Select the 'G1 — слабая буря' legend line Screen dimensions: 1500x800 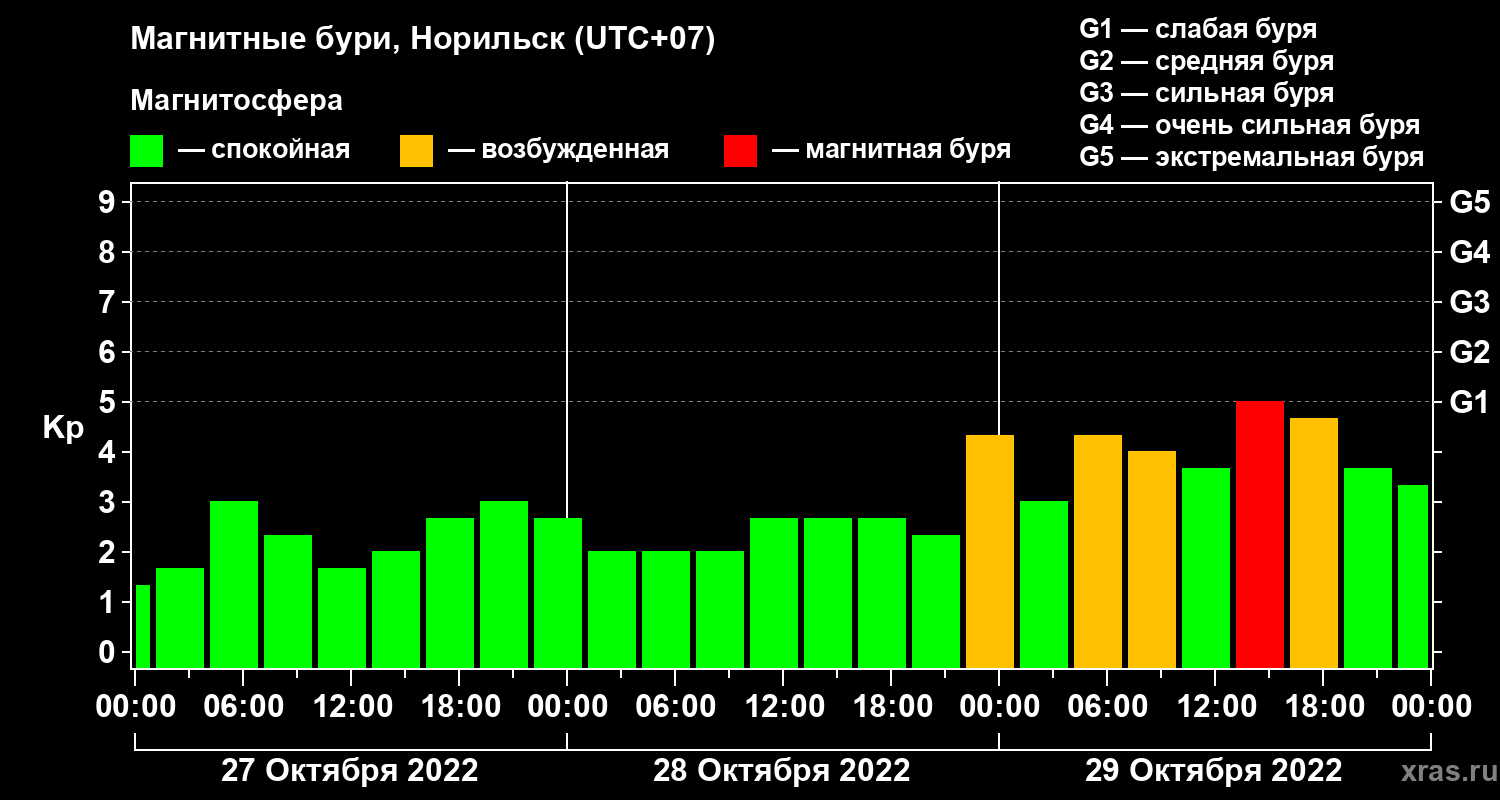pyautogui.click(x=1198, y=29)
